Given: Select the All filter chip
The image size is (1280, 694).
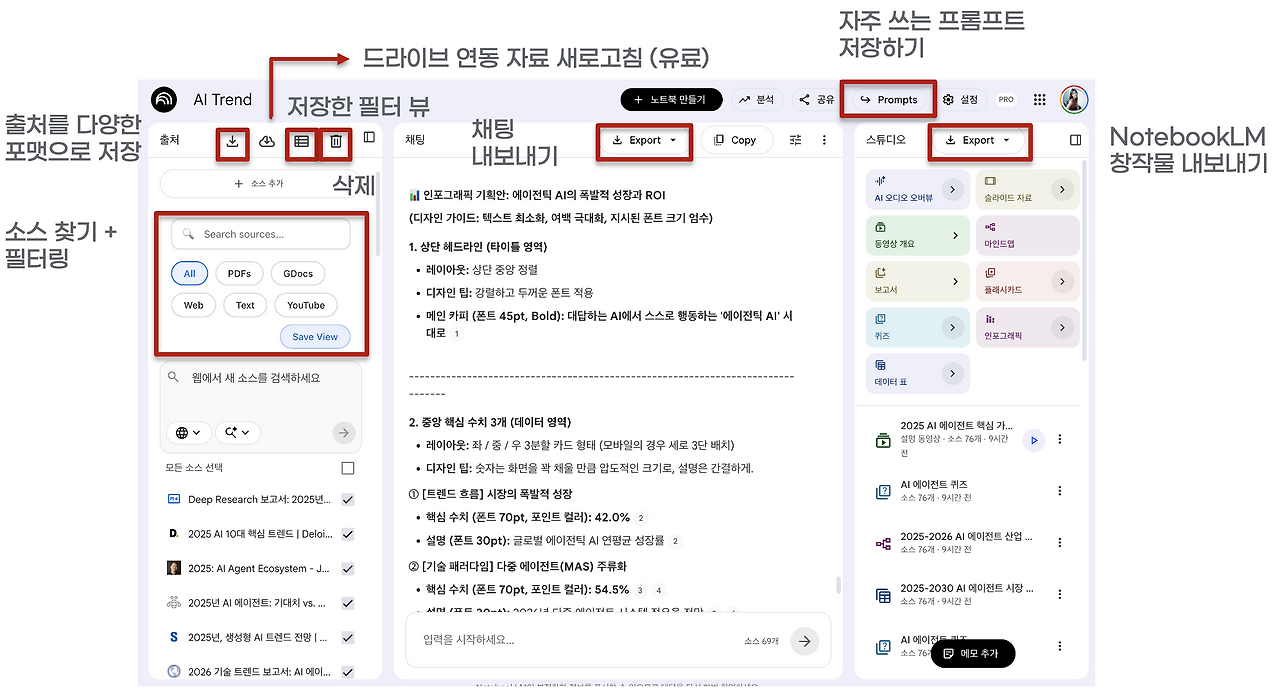Looking at the screenshot, I should point(189,273).
